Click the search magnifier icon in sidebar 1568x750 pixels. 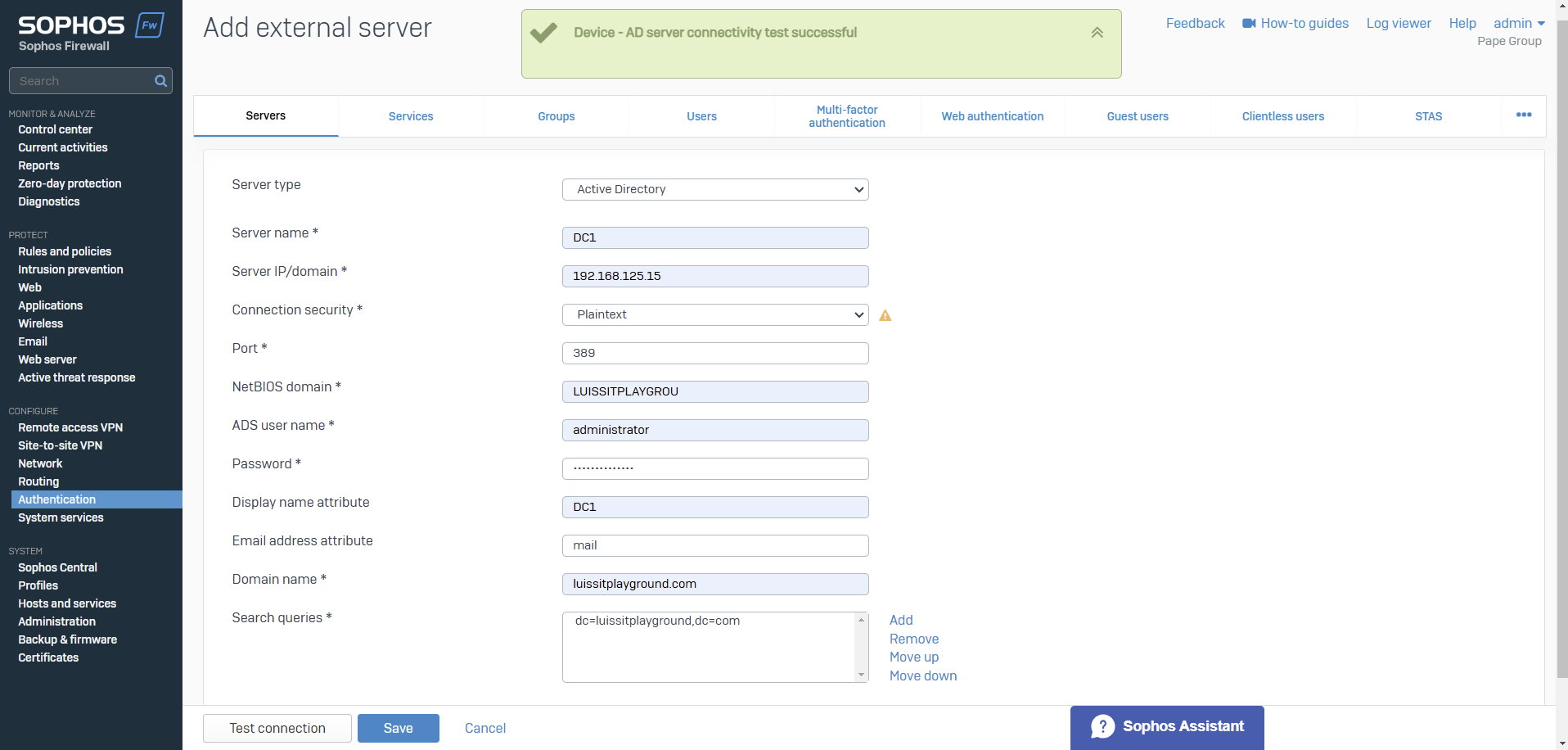160,81
